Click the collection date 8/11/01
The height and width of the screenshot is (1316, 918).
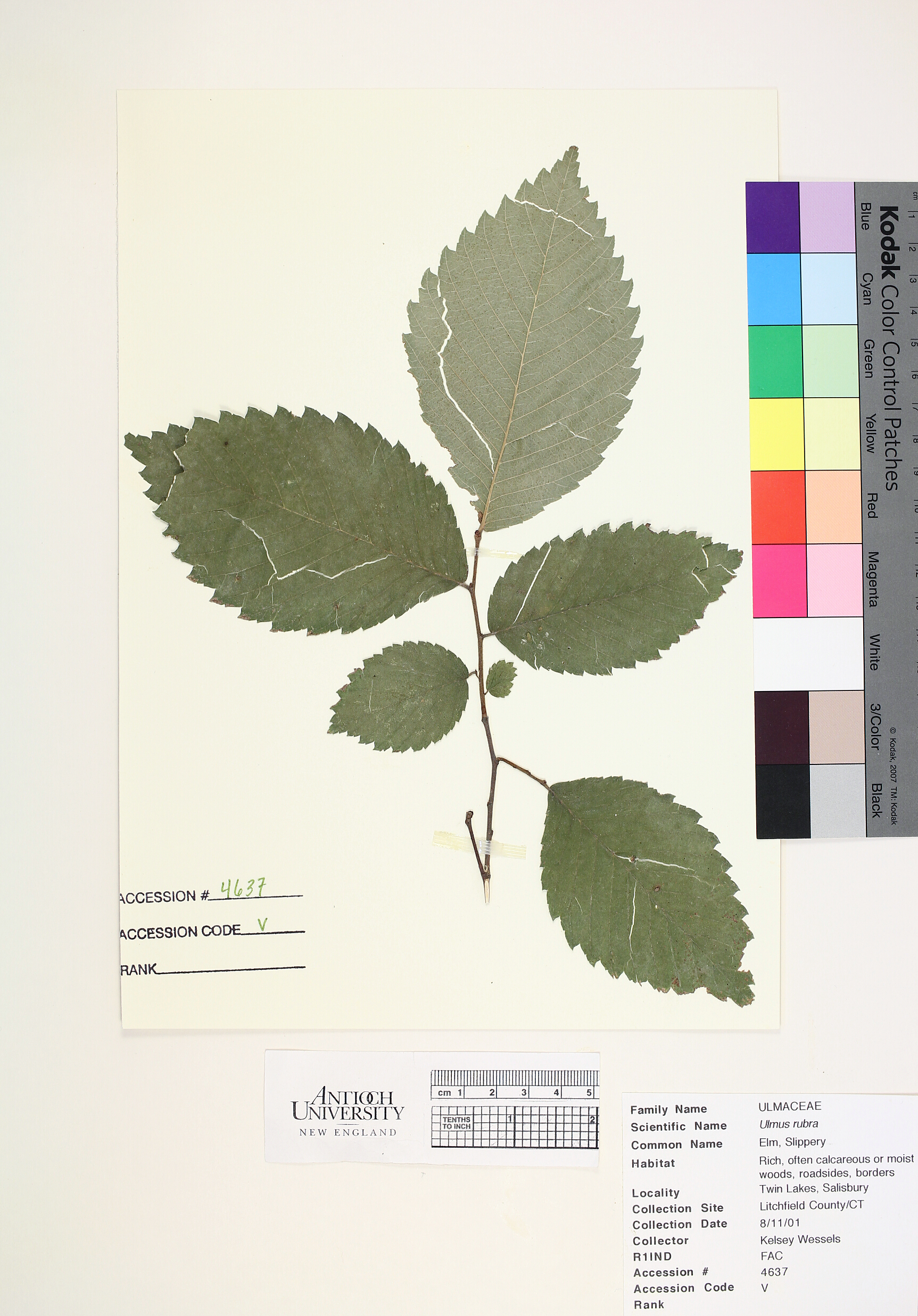click(x=779, y=1223)
